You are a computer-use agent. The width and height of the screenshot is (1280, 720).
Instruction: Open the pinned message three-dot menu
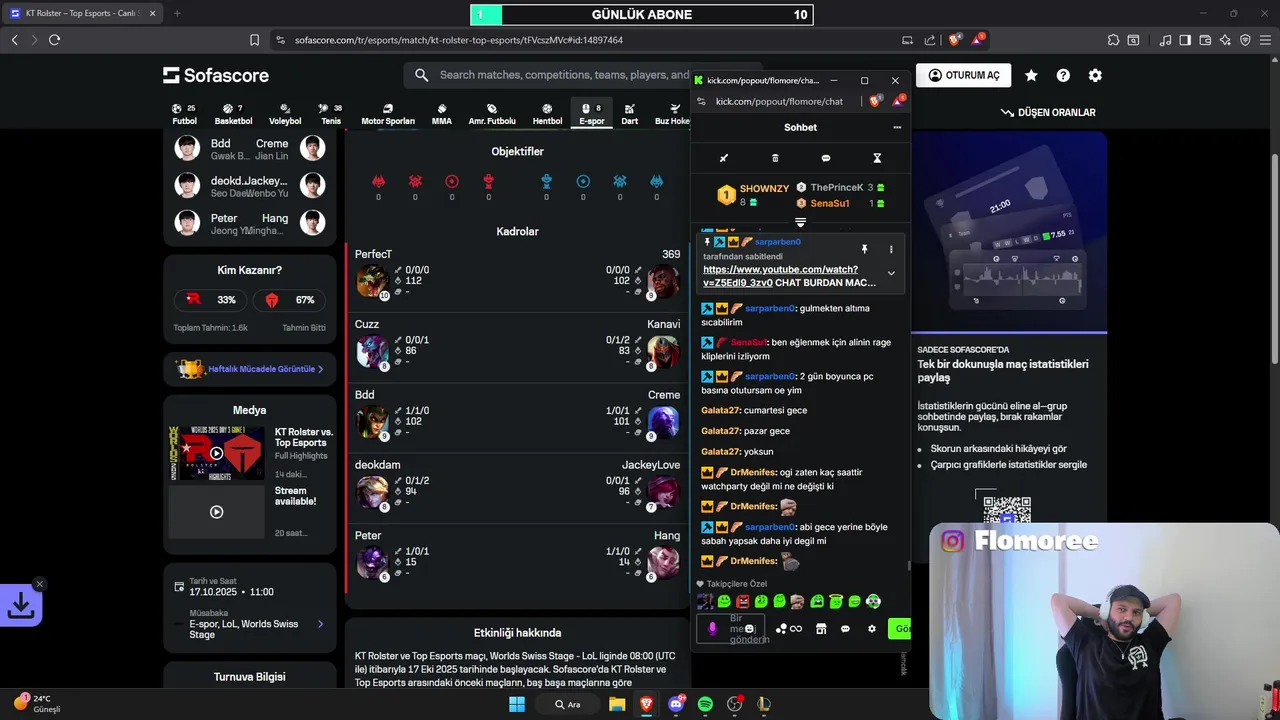(x=891, y=249)
